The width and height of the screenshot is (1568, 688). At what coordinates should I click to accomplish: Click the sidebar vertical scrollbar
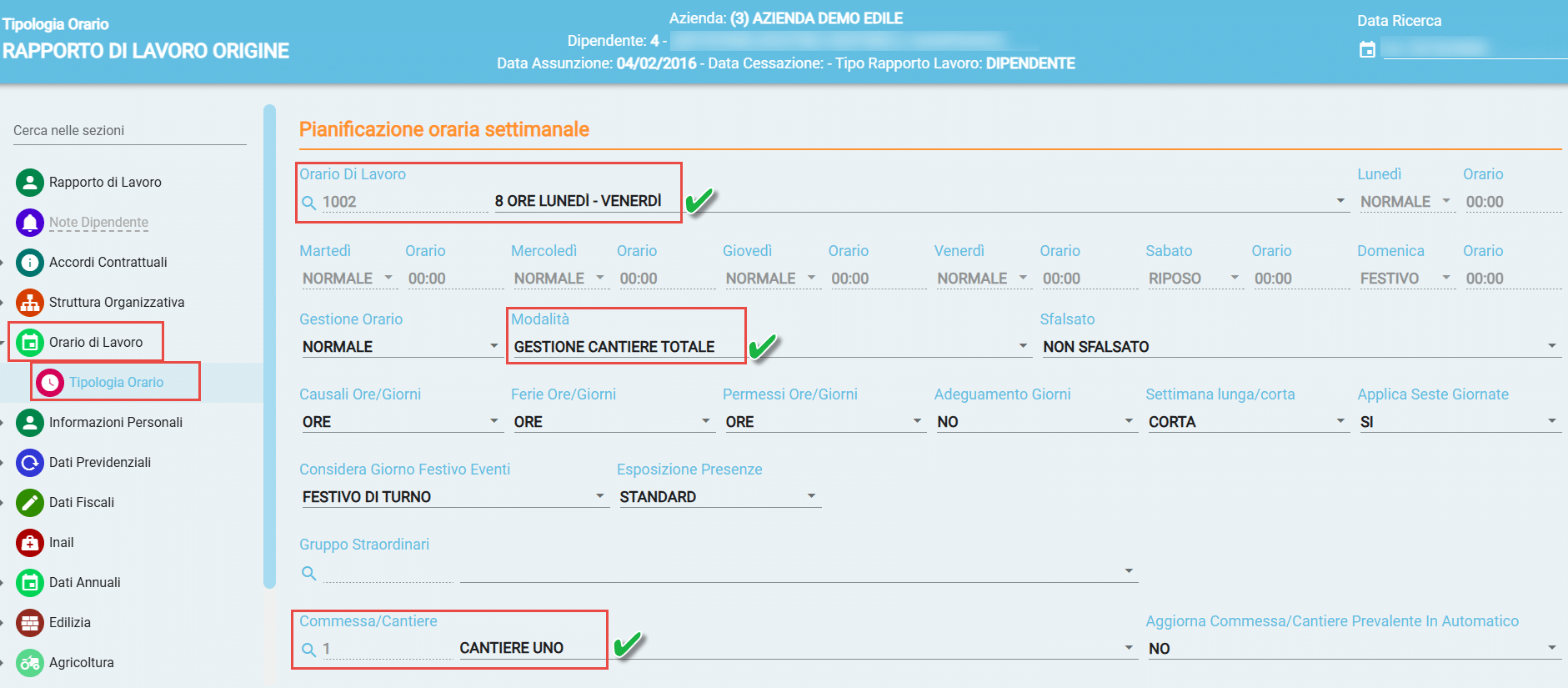[269, 346]
